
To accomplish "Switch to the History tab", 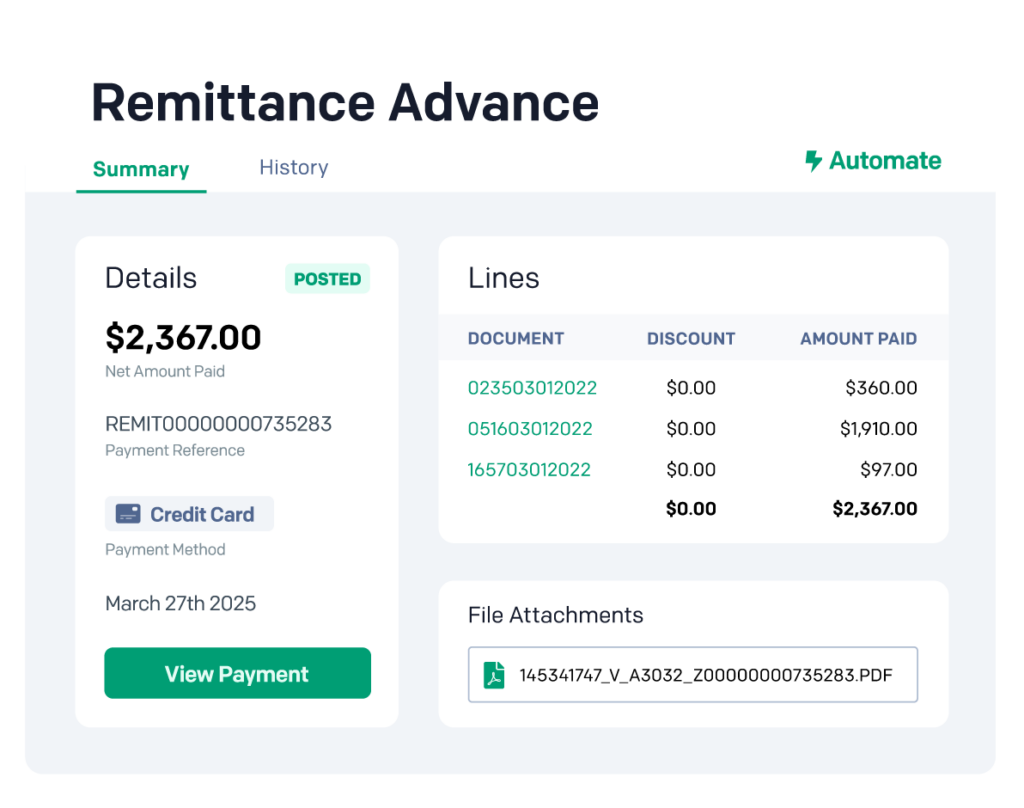I will pos(293,167).
